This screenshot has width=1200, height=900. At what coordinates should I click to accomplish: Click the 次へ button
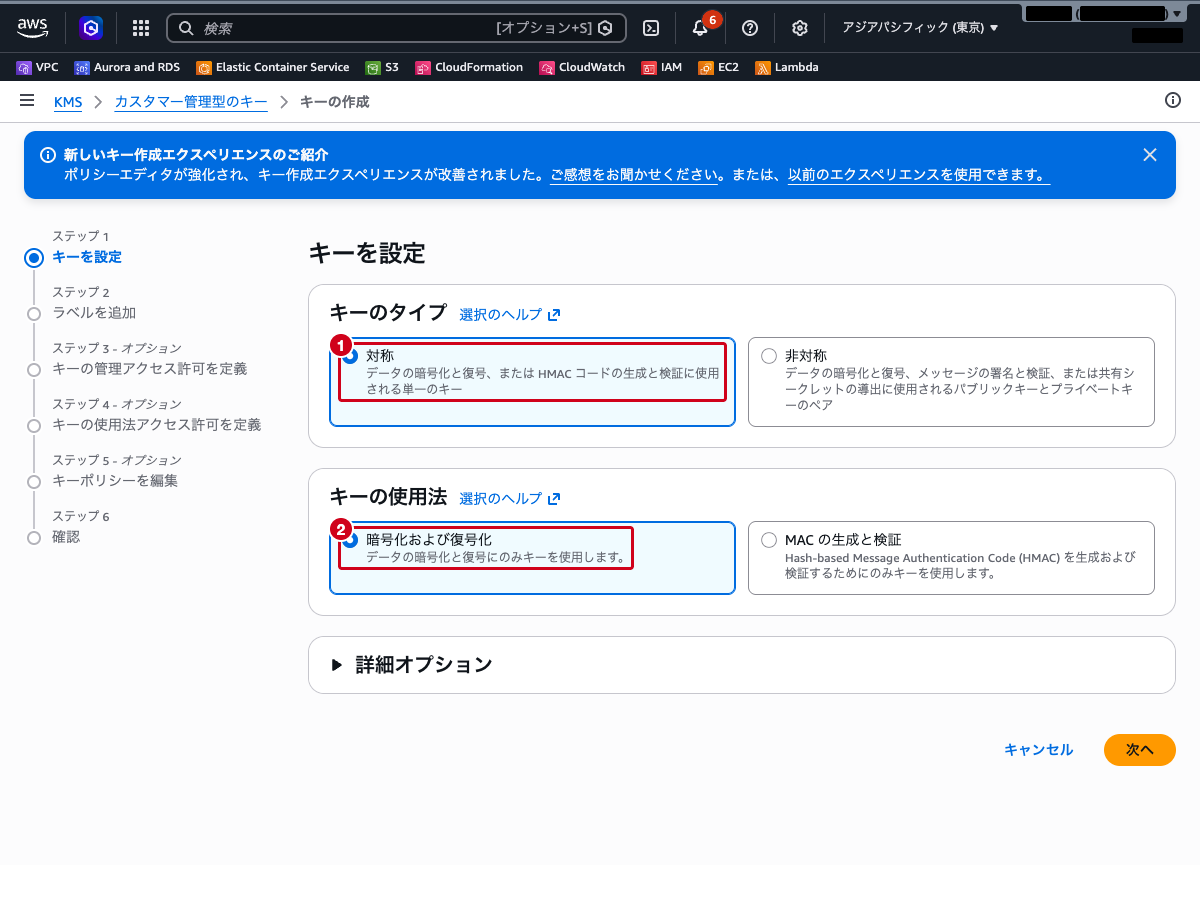coord(1140,750)
